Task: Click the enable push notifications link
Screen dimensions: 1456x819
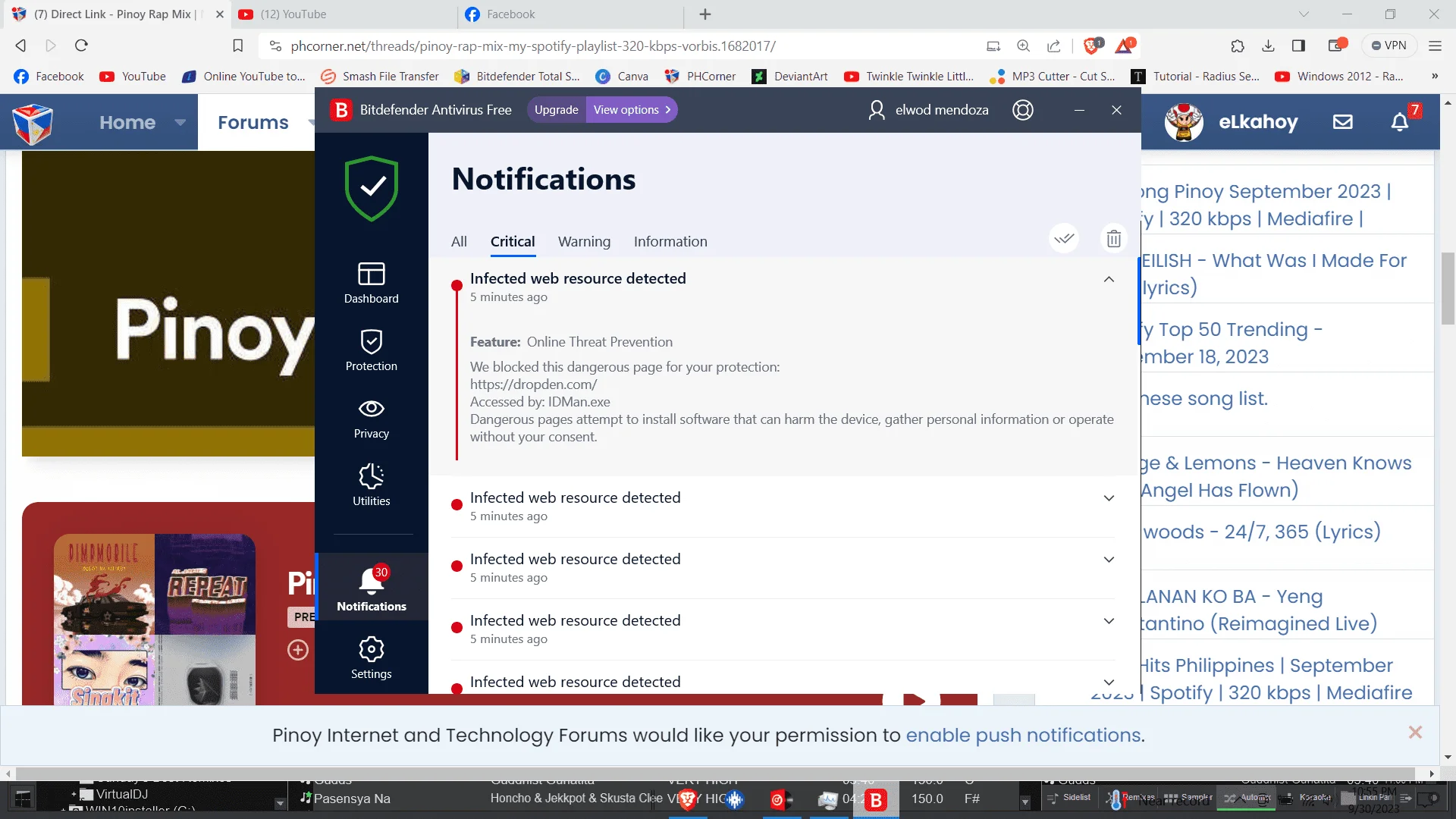Action: tap(1024, 735)
